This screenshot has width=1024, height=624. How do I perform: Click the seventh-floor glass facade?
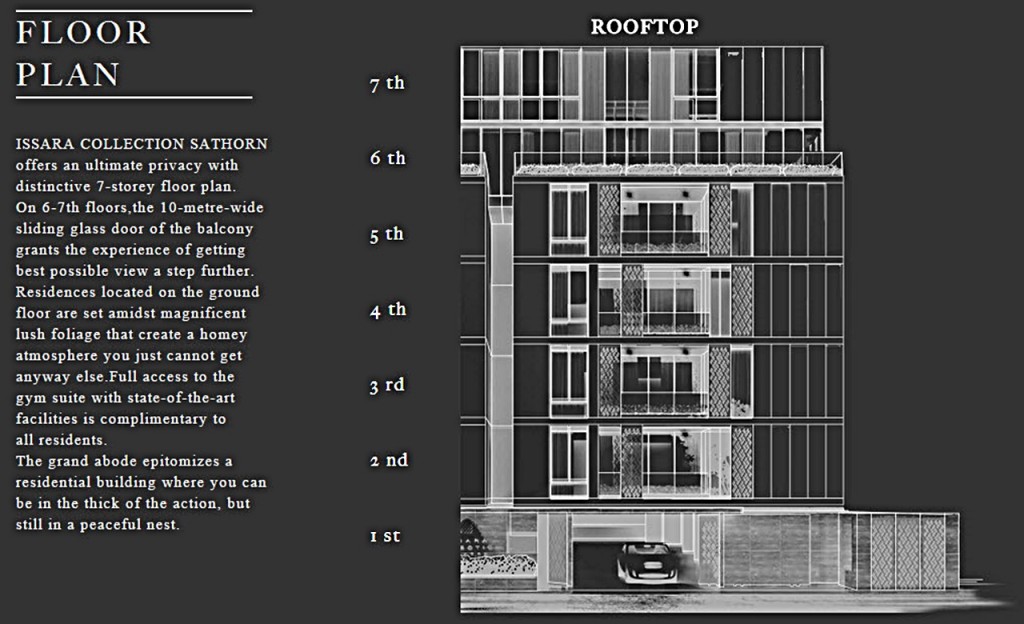tap(640, 85)
